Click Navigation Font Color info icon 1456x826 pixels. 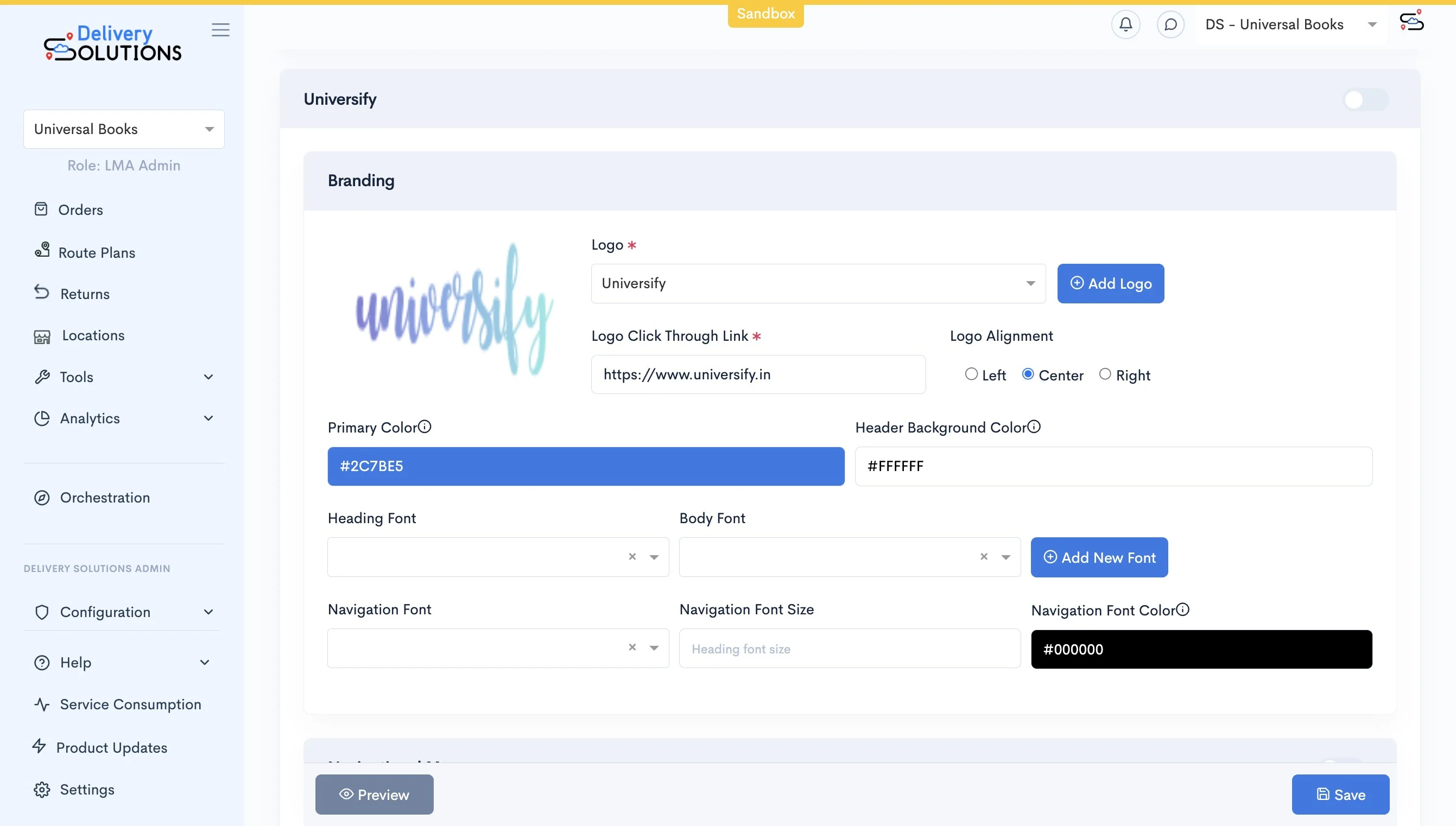point(1182,609)
